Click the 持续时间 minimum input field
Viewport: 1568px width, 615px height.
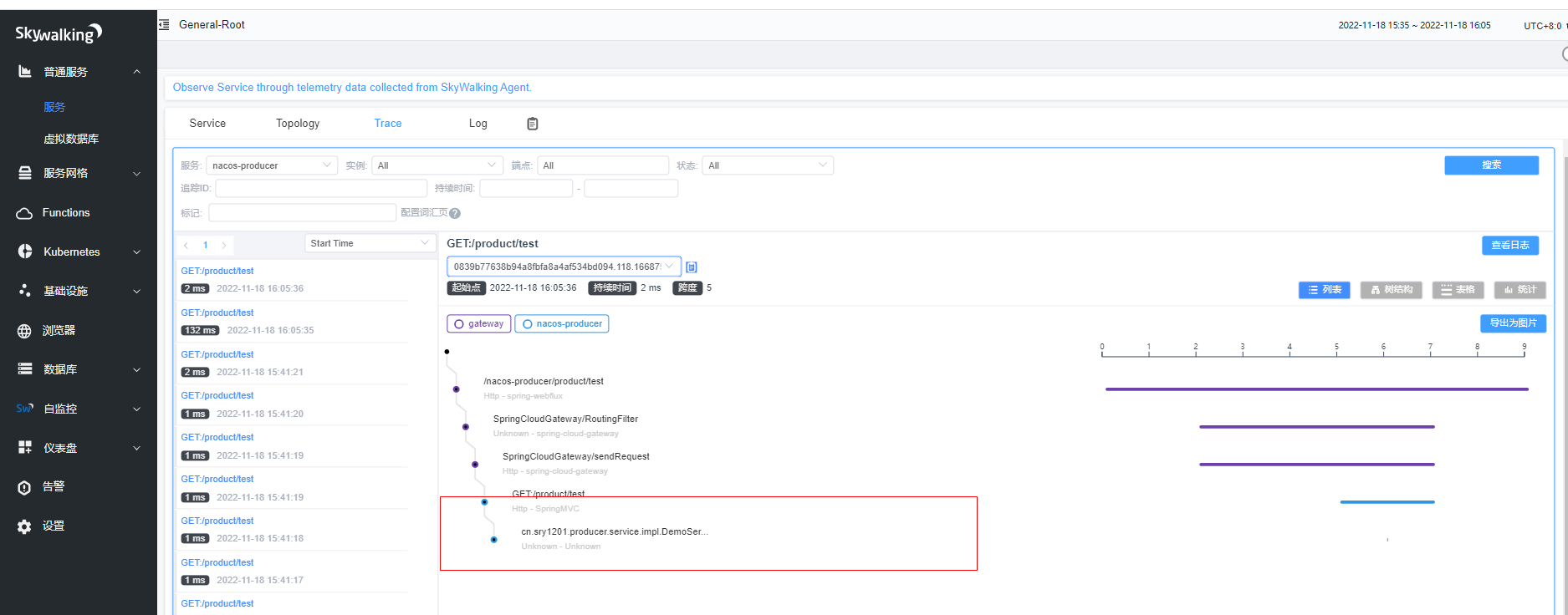[x=526, y=188]
